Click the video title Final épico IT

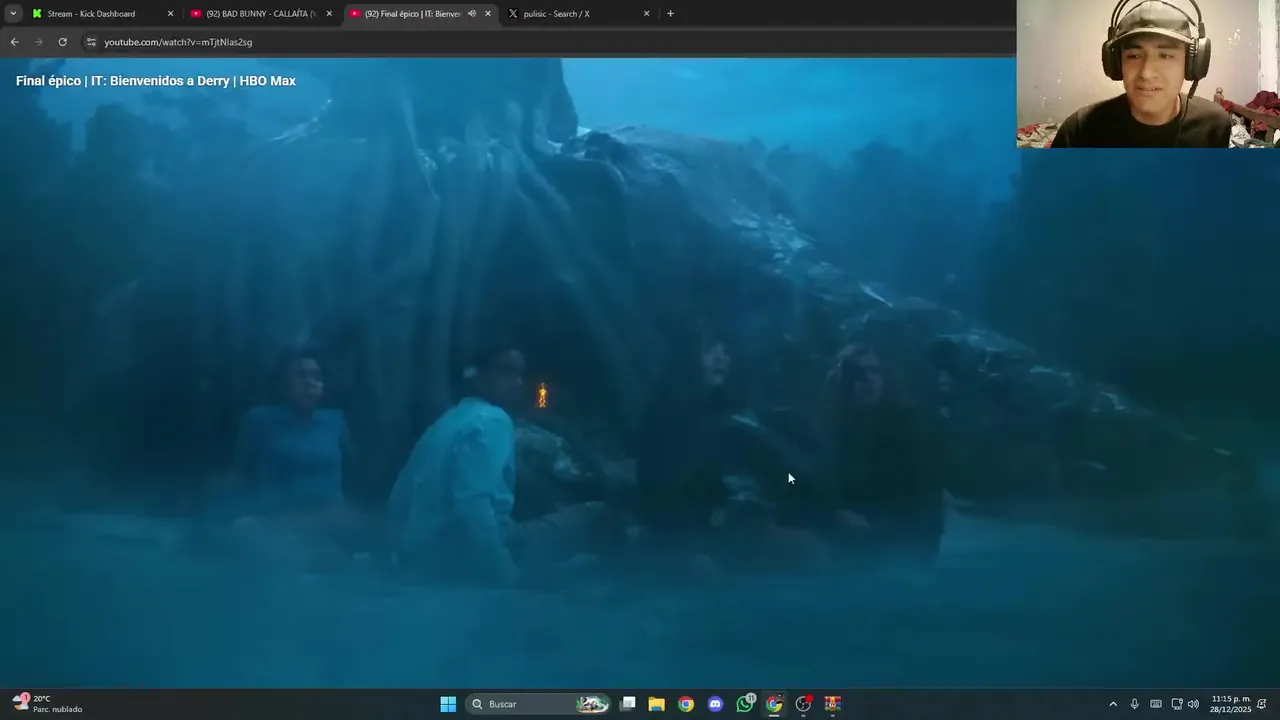point(156,81)
